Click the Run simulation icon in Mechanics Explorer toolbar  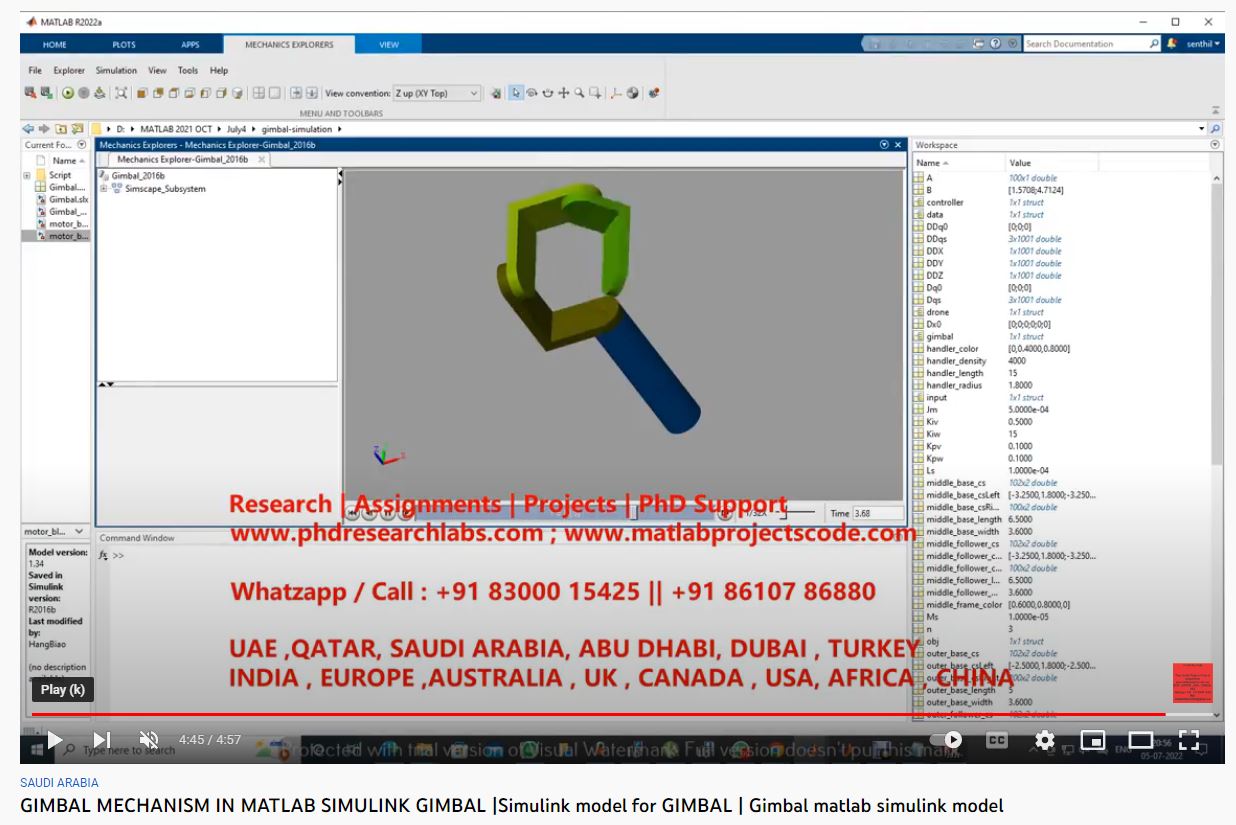[68, 93]
